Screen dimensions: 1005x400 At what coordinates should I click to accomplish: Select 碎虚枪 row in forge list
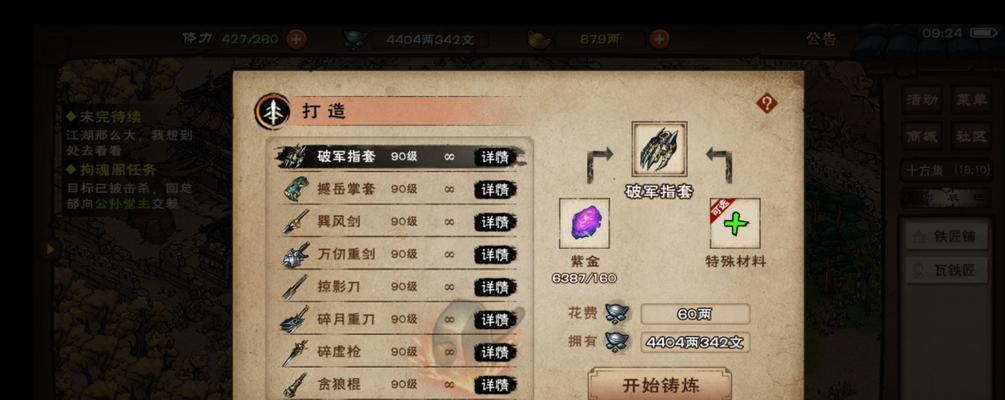(399, 352)
